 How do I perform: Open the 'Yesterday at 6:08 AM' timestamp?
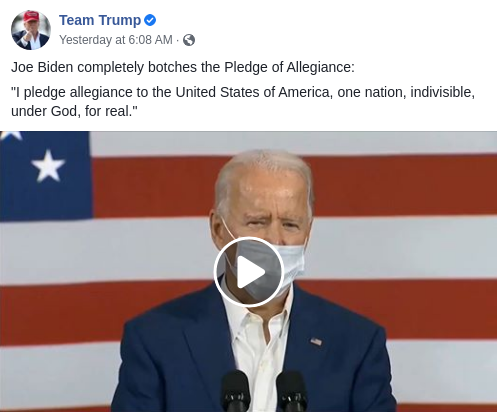[116, 40]
